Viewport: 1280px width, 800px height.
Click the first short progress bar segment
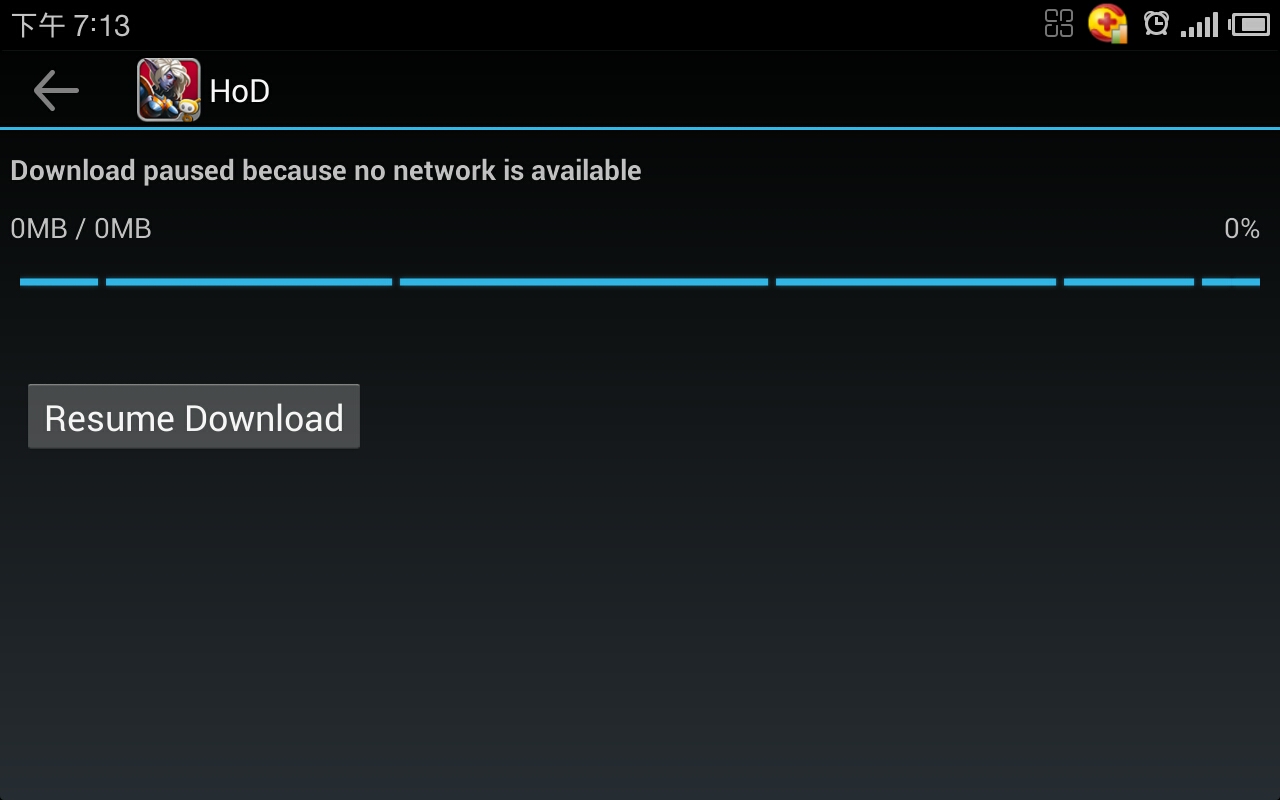59,282
